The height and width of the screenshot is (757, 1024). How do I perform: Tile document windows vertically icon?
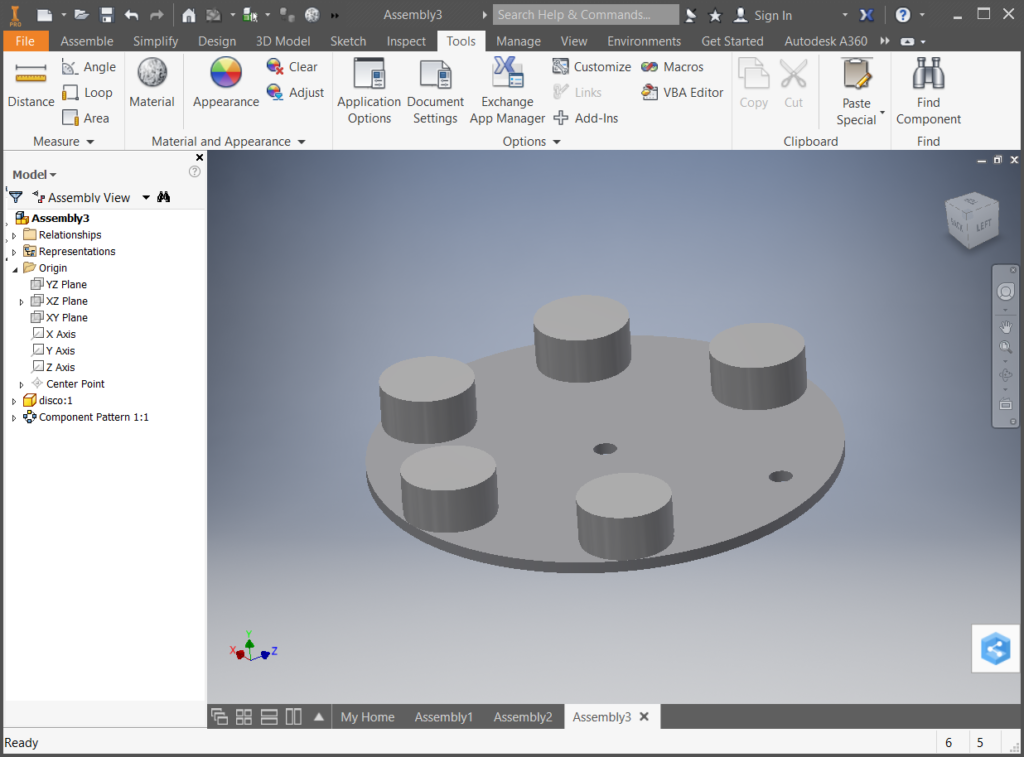(x=294, y=717)
